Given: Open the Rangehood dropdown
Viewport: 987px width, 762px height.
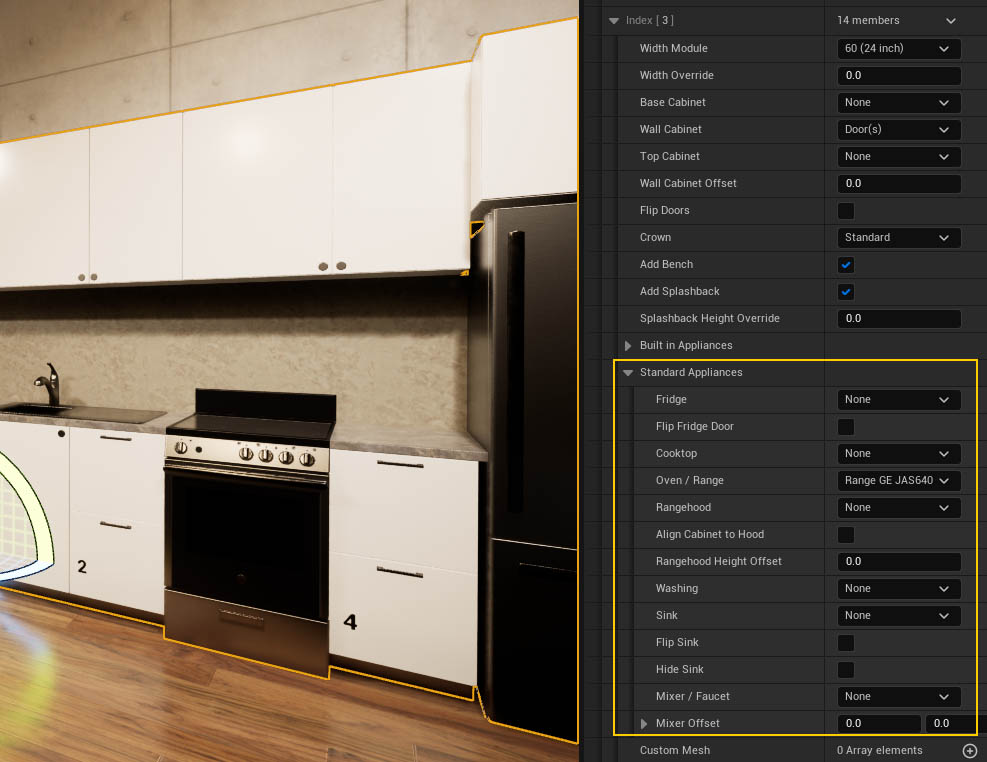Looking at the screenshot, I should 898,508.
